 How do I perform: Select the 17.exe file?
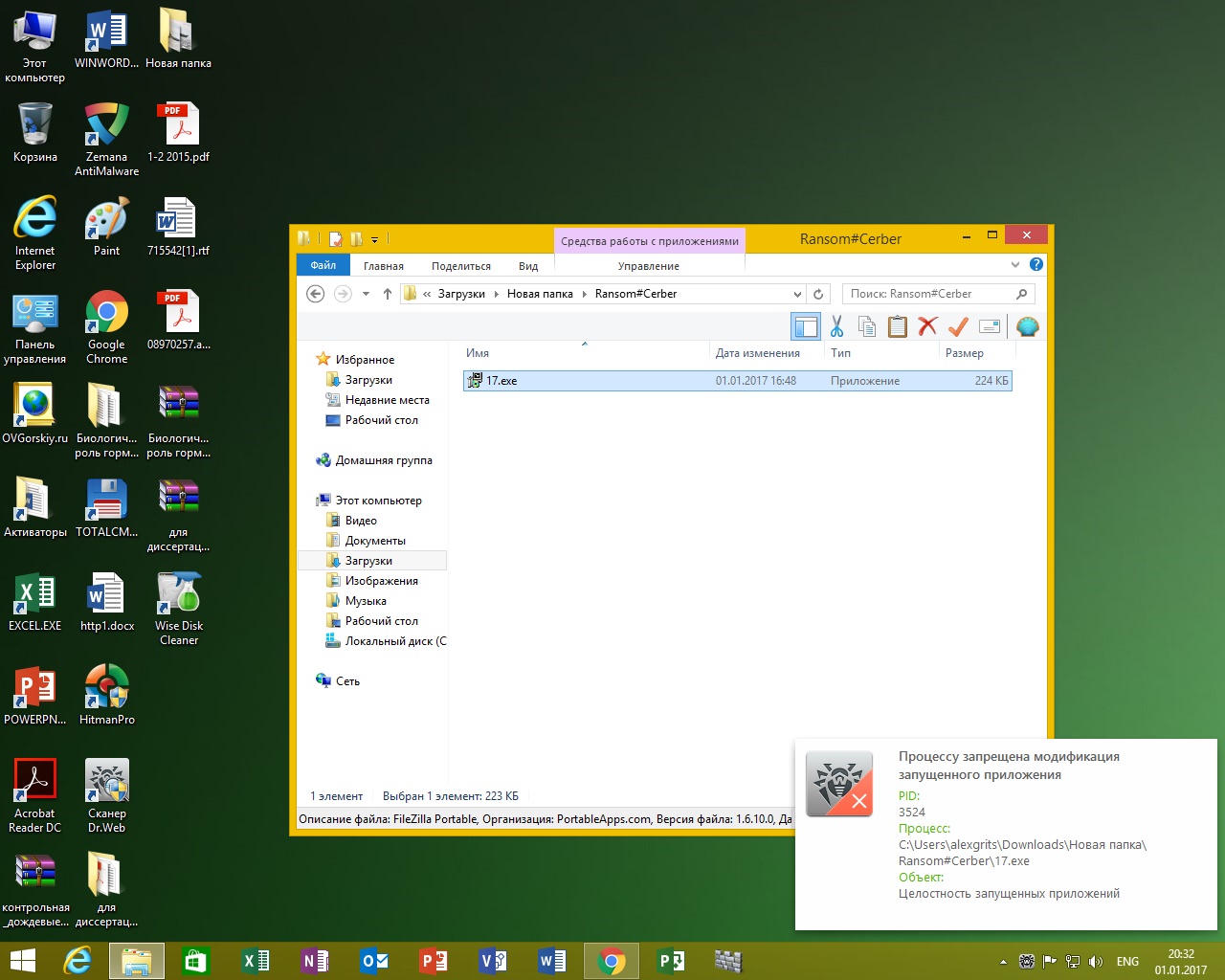tap(501, 381)
